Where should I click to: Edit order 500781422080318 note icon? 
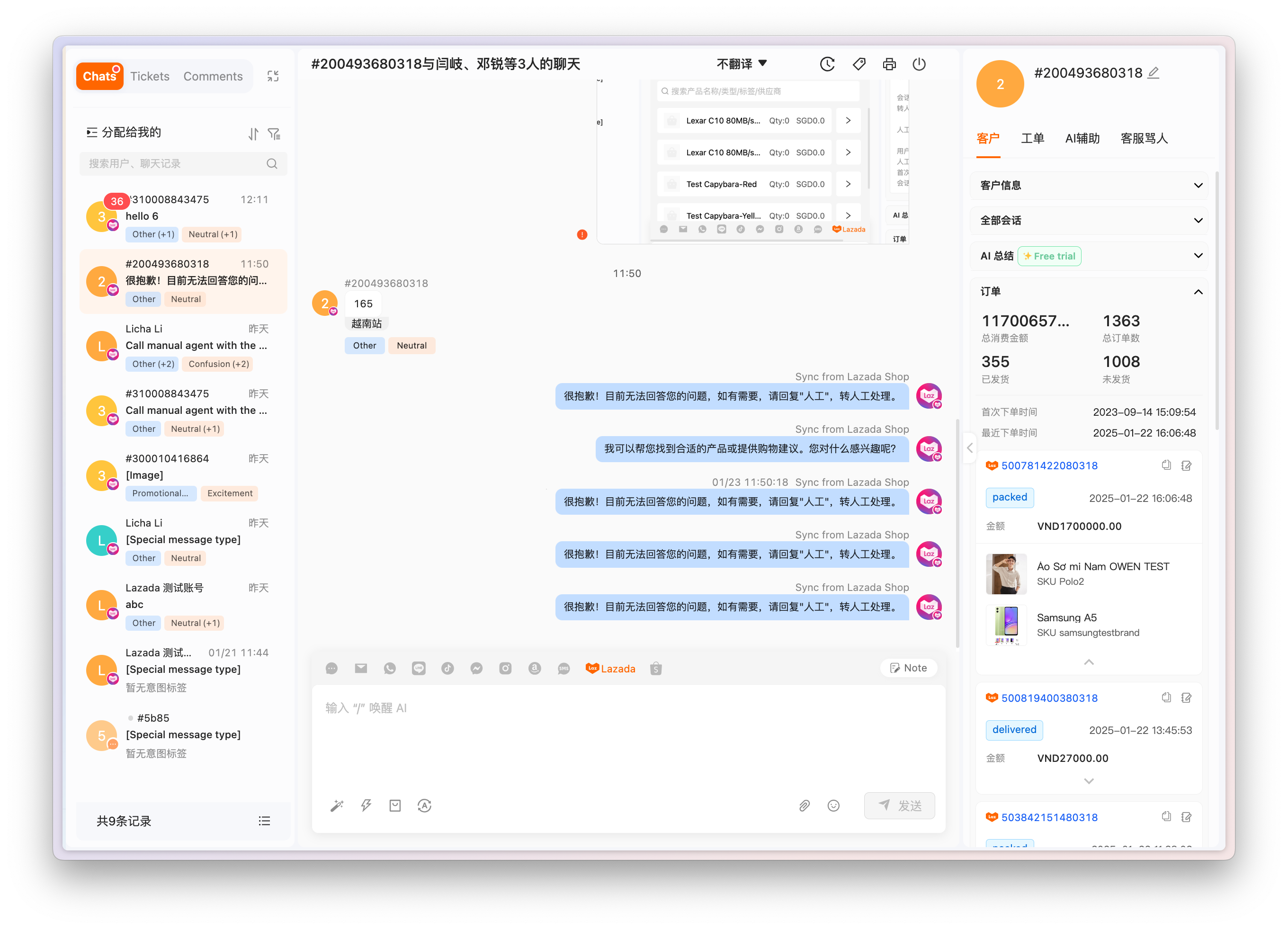click(x=1186, y=465)
